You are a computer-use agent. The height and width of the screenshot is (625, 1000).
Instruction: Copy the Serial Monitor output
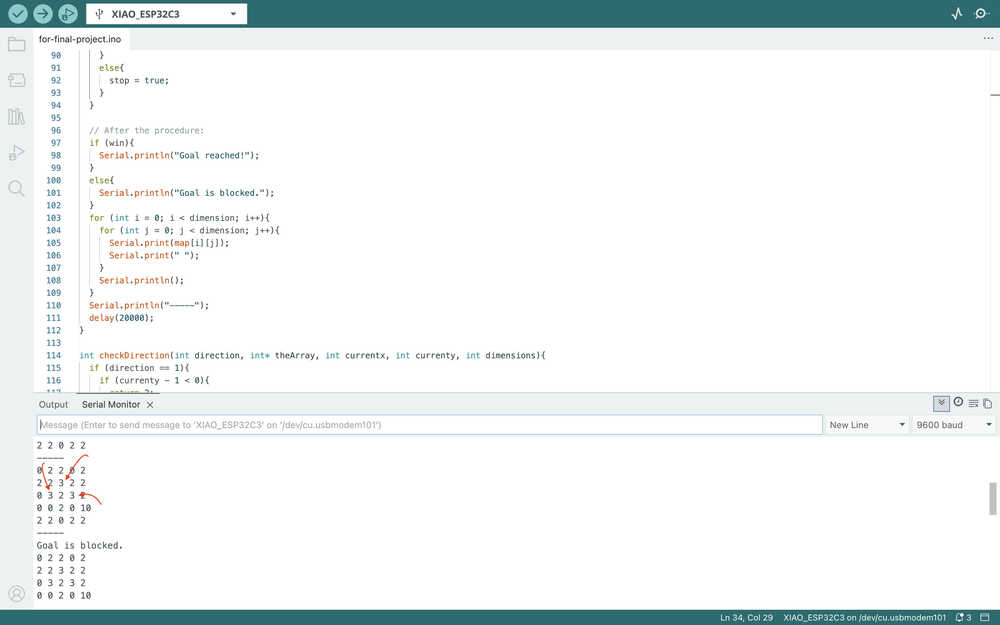pos(987,403)
